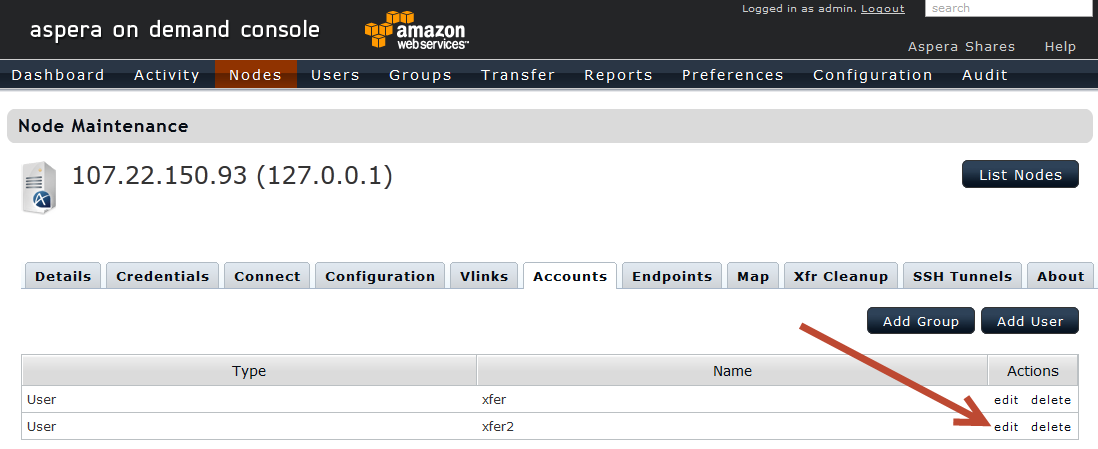
Task: Switch to the Endpoints tab
Action: tap(672, 276)
